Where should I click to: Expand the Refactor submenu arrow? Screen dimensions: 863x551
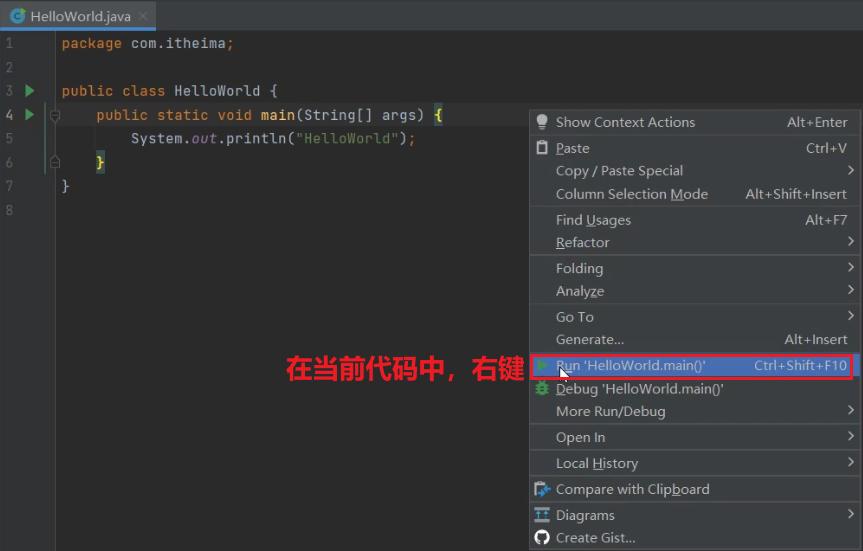pyautogui.click(x=851, y=242)
